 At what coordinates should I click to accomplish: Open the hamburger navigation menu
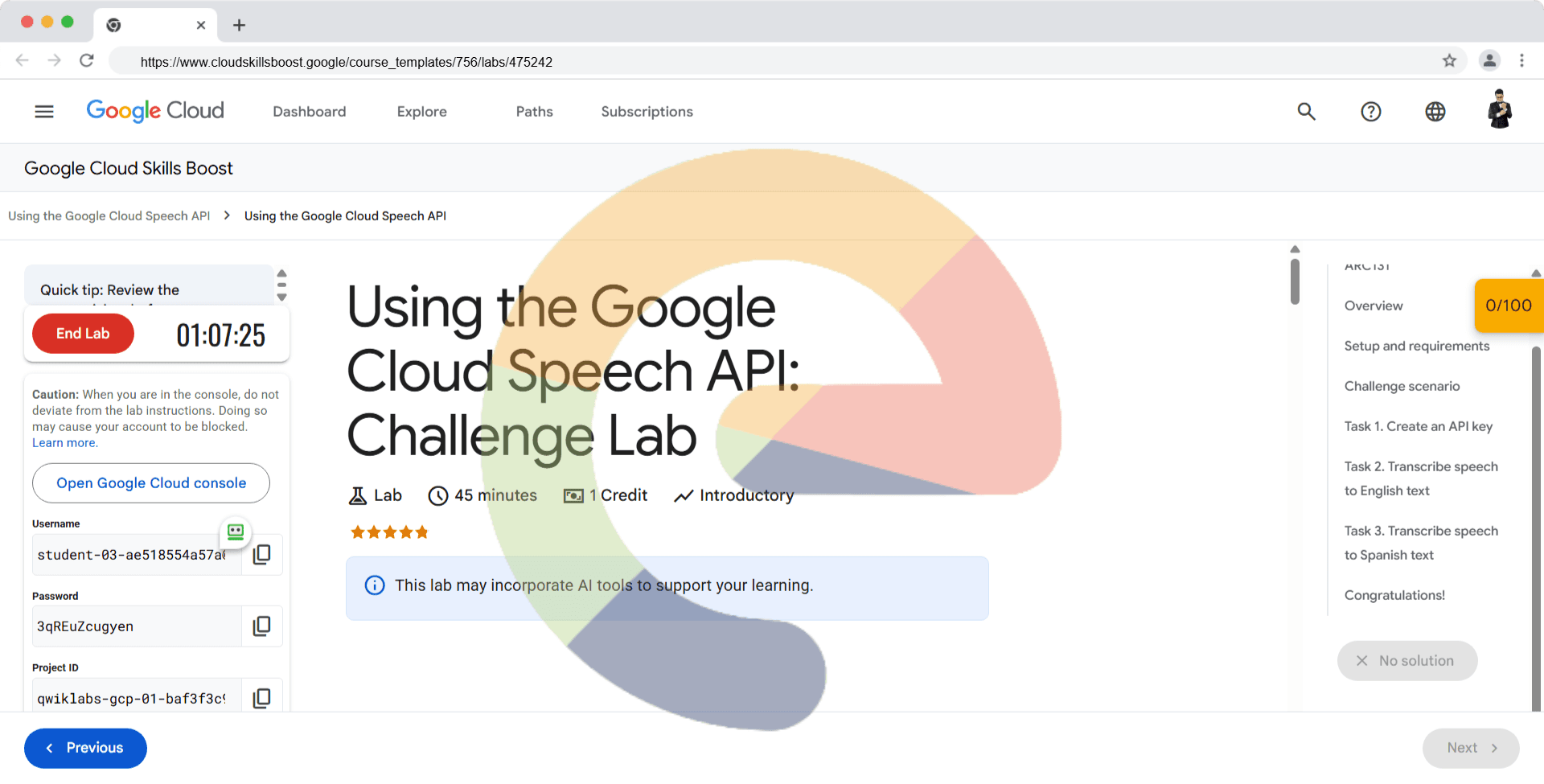click(44, 112)
